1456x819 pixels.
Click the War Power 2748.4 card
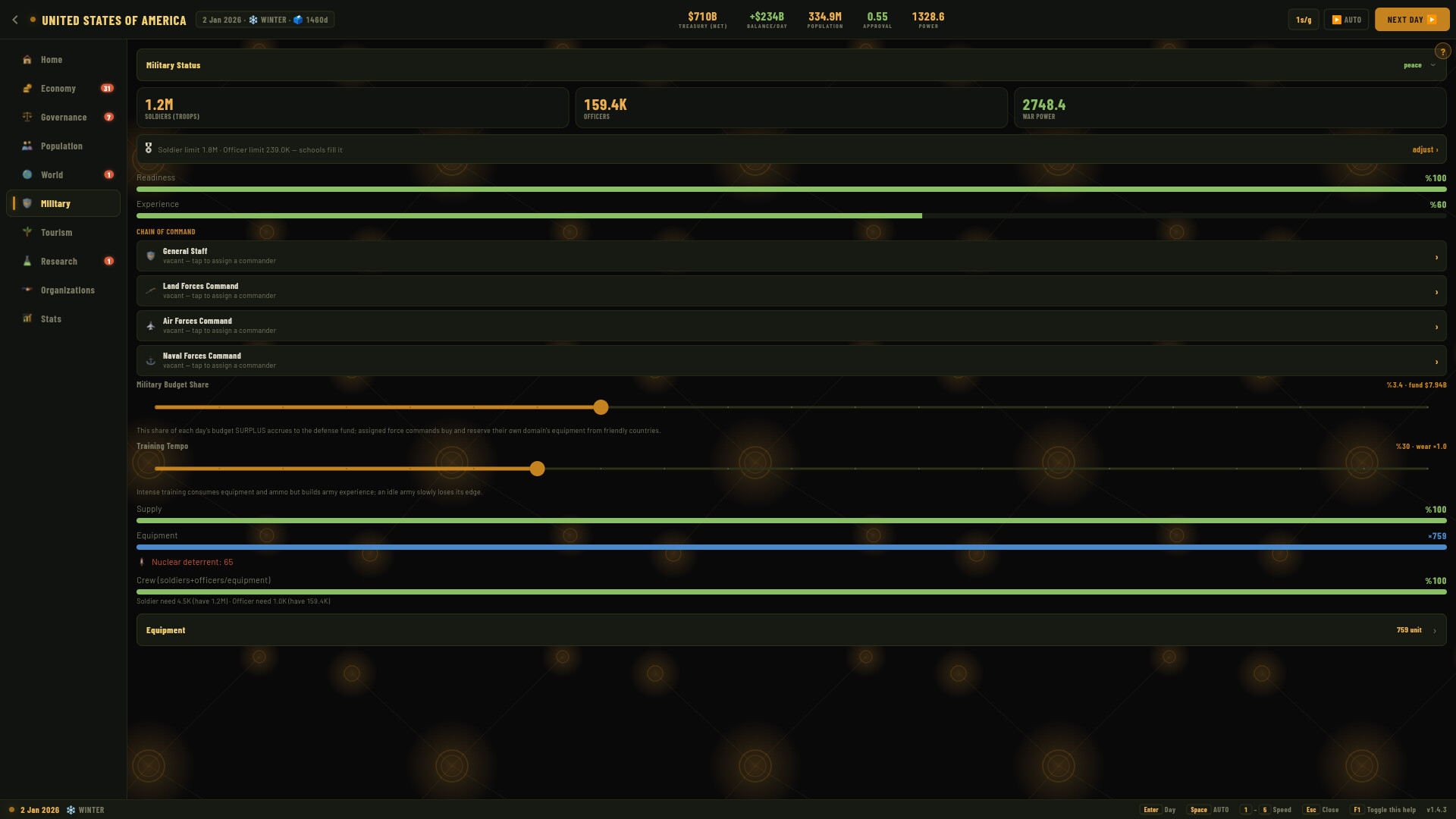pyautogui.click(x=1230, y=108)
